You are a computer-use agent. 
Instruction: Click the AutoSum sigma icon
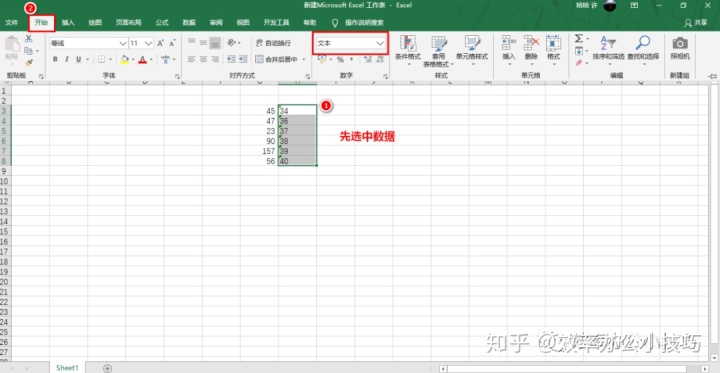pos(579,38)
